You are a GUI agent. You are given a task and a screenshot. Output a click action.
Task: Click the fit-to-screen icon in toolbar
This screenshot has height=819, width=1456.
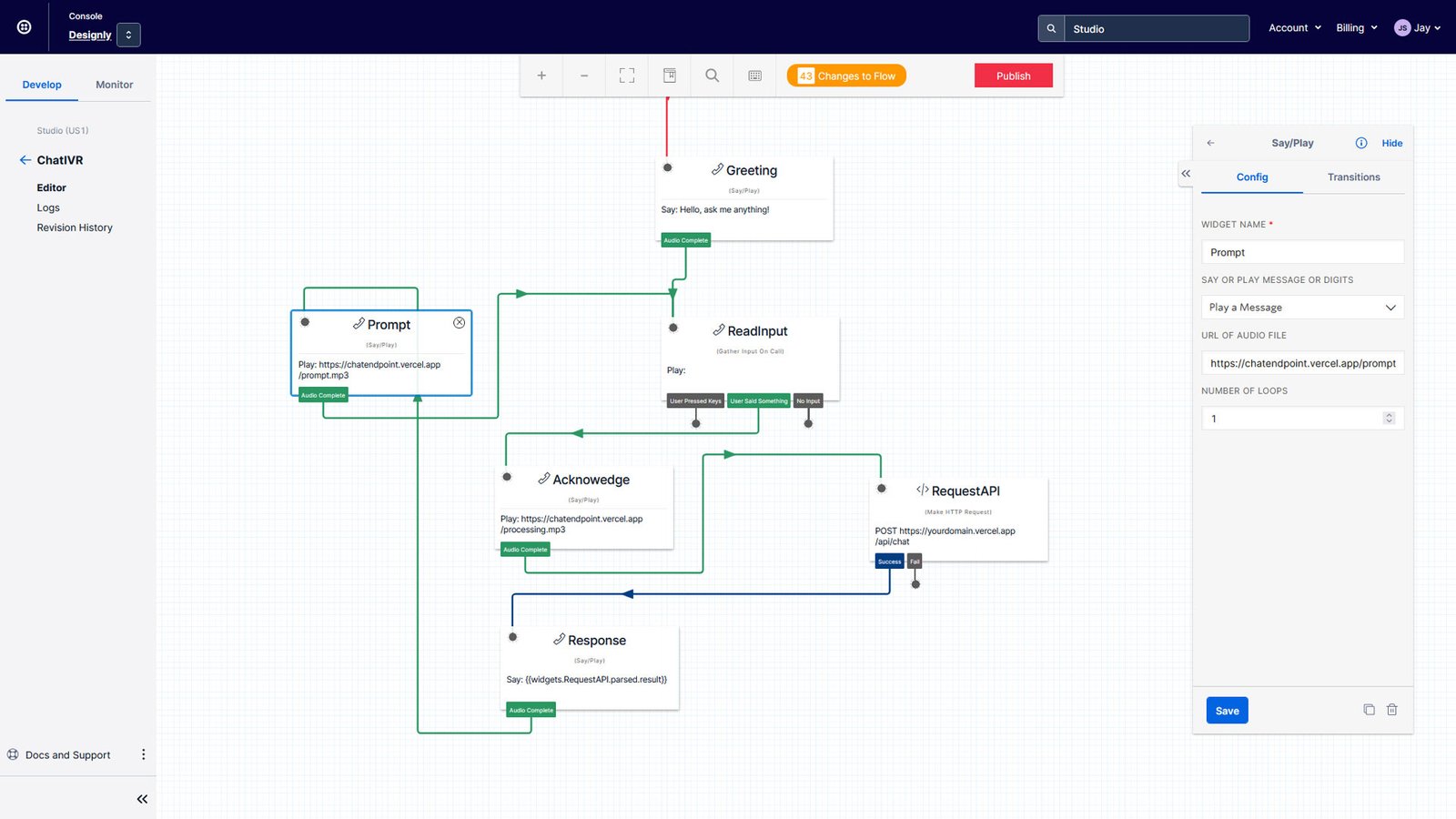(x=627, y=76)
